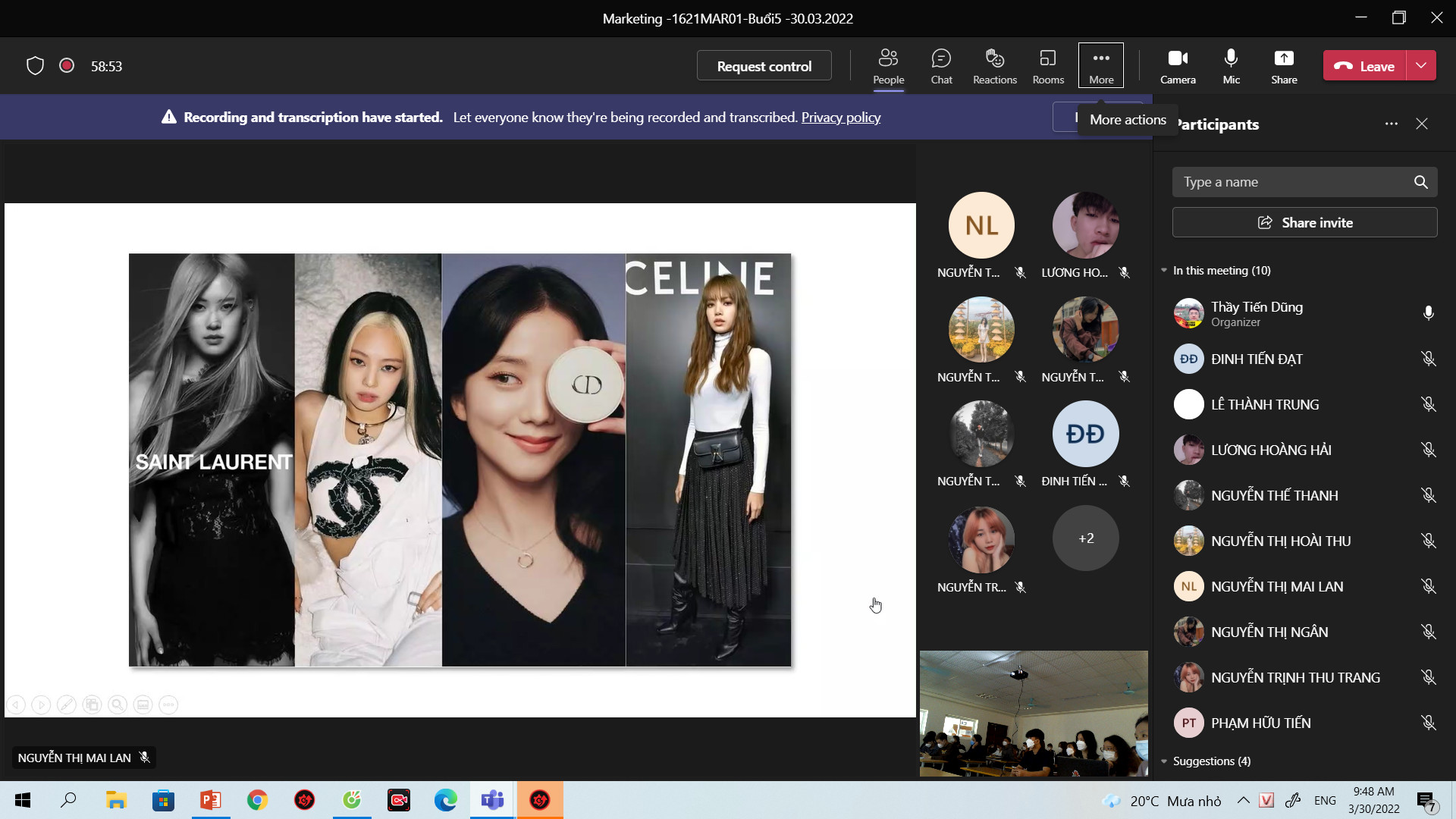The image size is (1456, 819).
Task: Click the Request control button
Action: [x=764, y=66]
